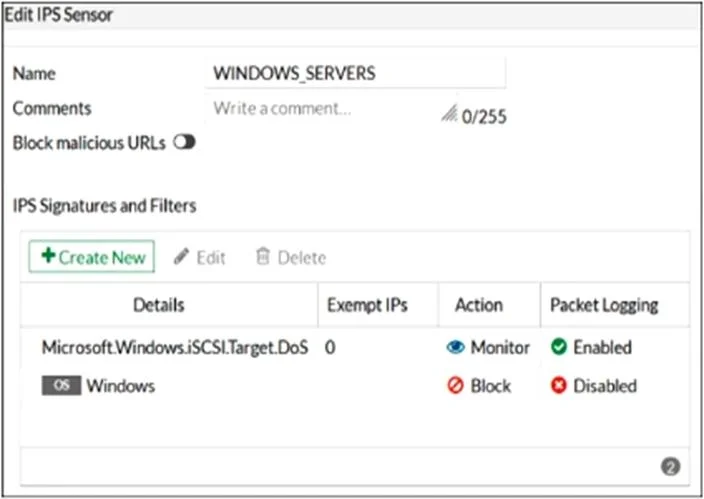Select the Windows OS filter row
This screenshot has height=499, width=704.
355,386
